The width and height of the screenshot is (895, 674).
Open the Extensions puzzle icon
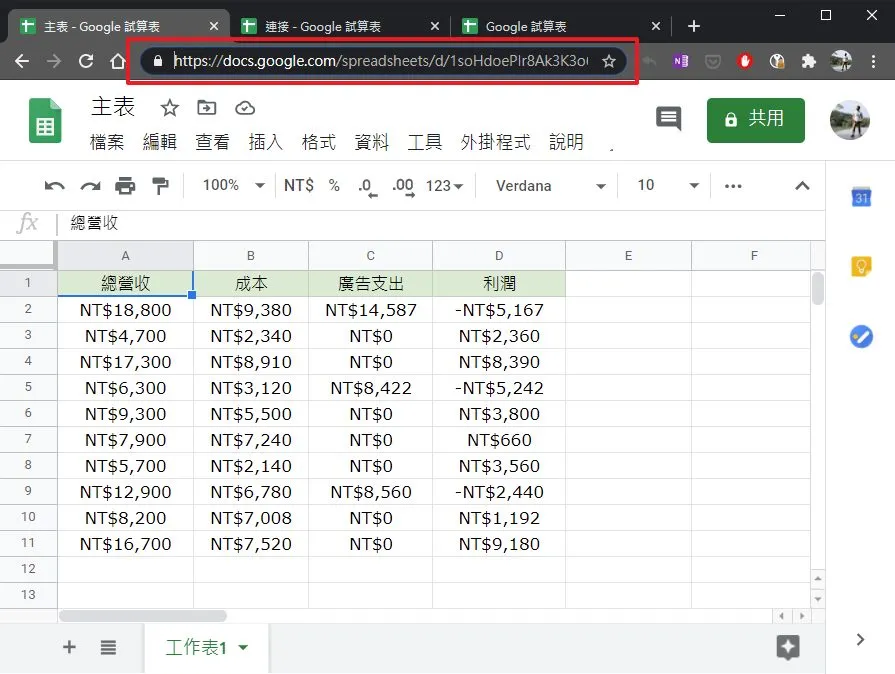pyautogui.click(x=808, y=60)
